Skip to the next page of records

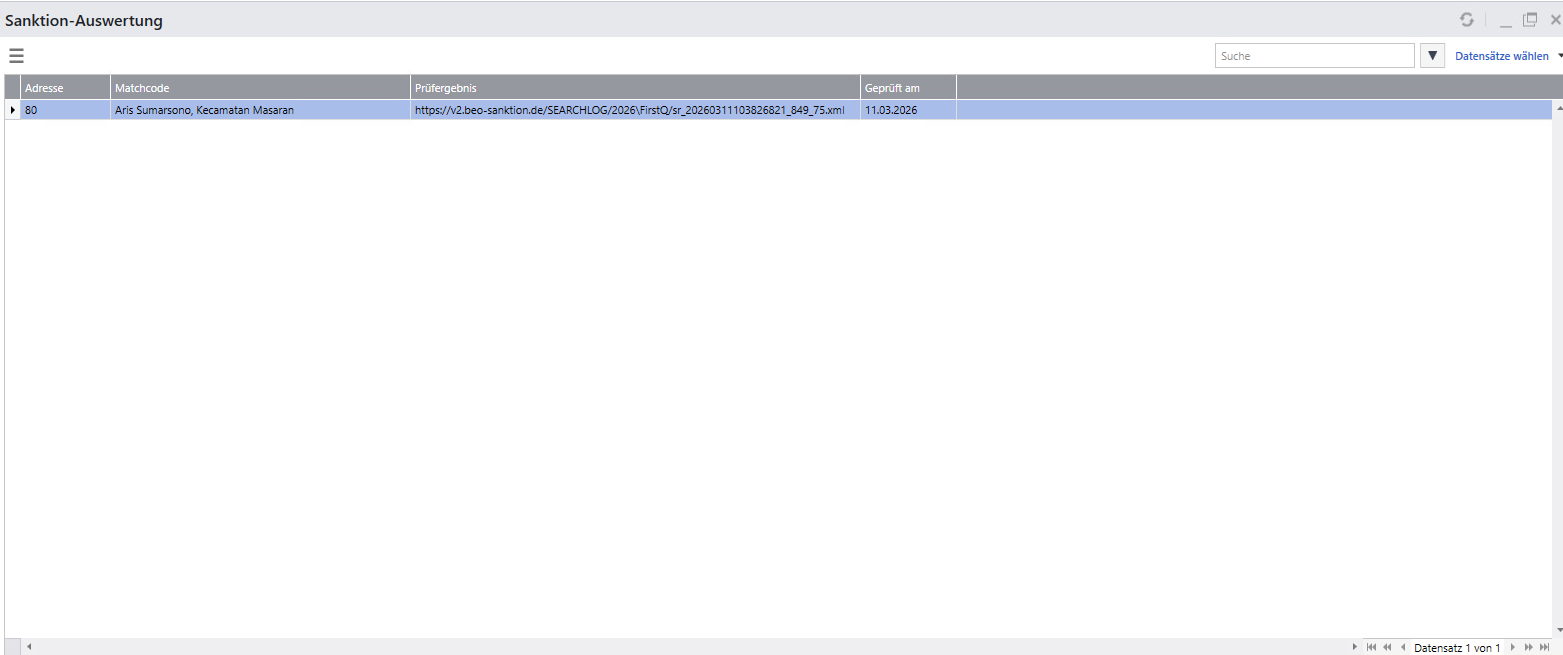click(x=1529, y=648)
